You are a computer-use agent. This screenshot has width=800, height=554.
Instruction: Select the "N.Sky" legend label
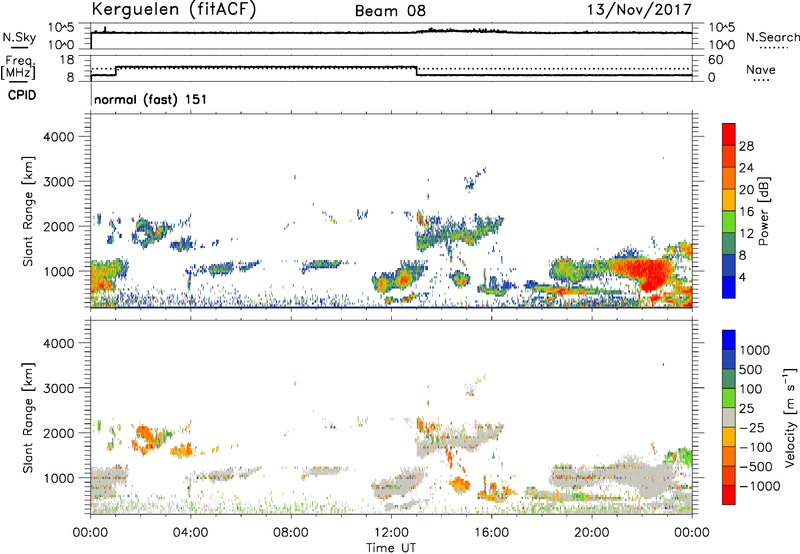(19, 37)
